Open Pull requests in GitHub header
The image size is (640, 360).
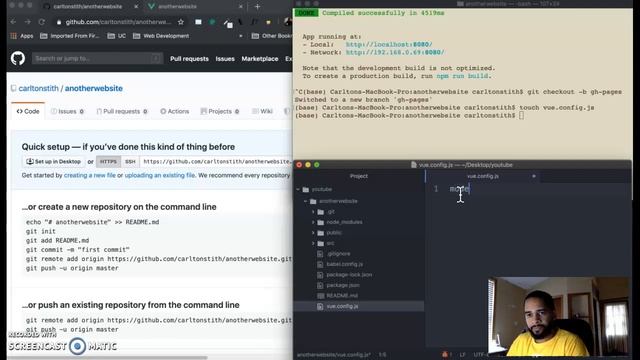[189, 59]
